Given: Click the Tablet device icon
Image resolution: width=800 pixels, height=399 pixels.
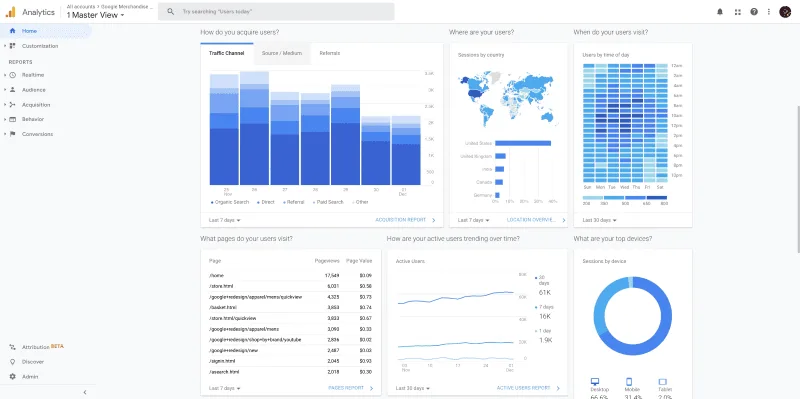Looking at the screenshot, I should click(662, 382).
